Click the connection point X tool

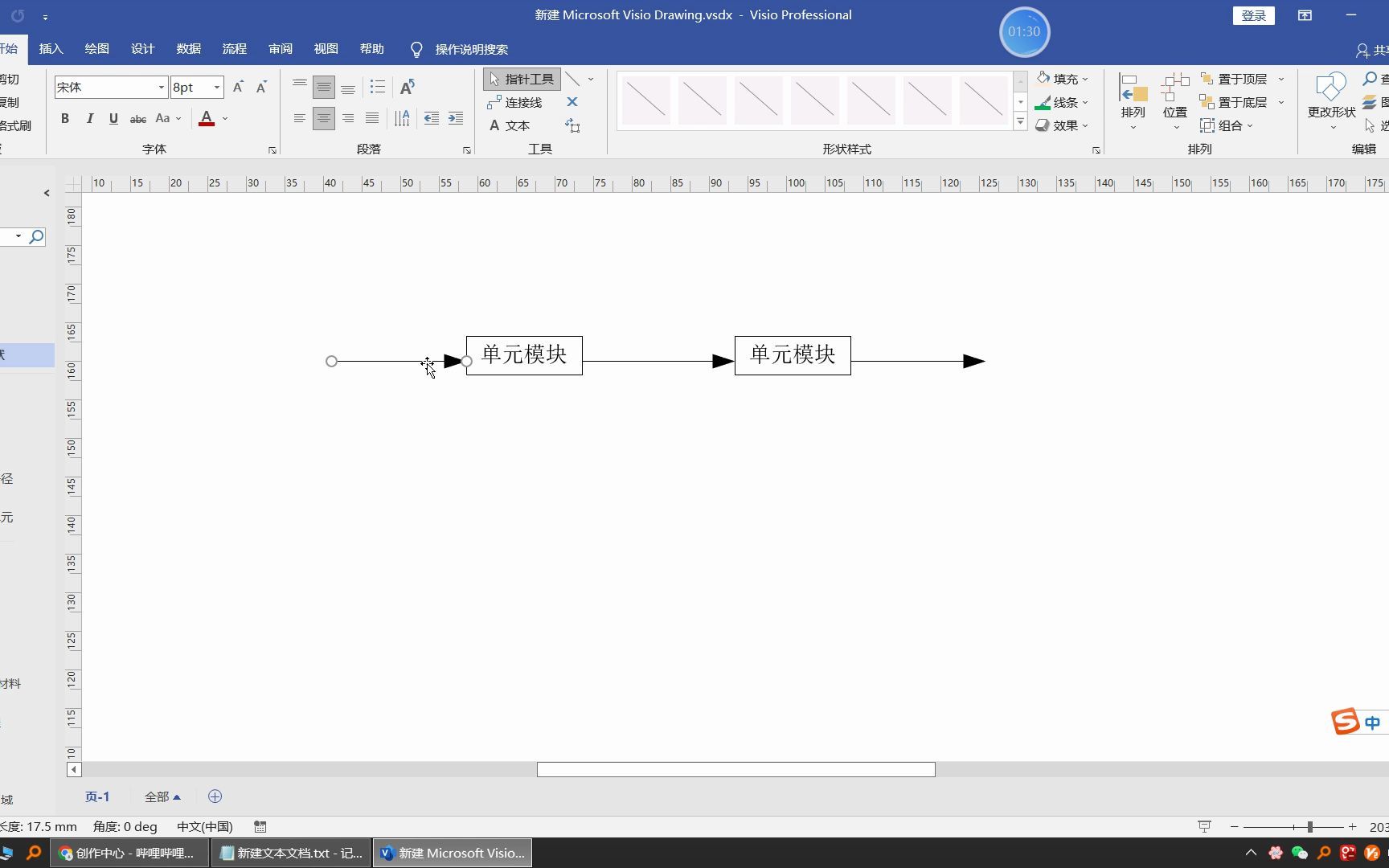click(x=572, y=102)
